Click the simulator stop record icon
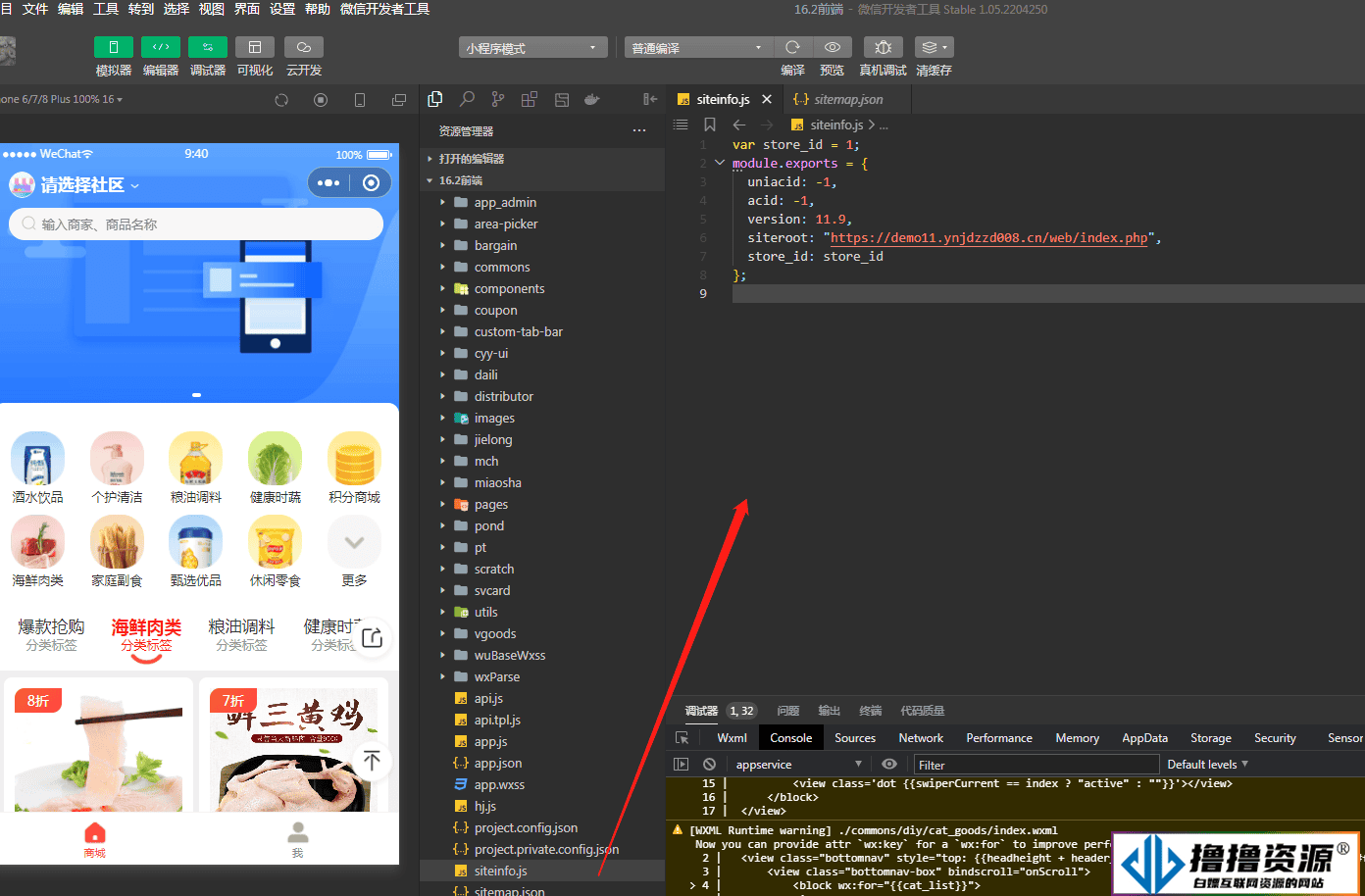 click(321, 100)
